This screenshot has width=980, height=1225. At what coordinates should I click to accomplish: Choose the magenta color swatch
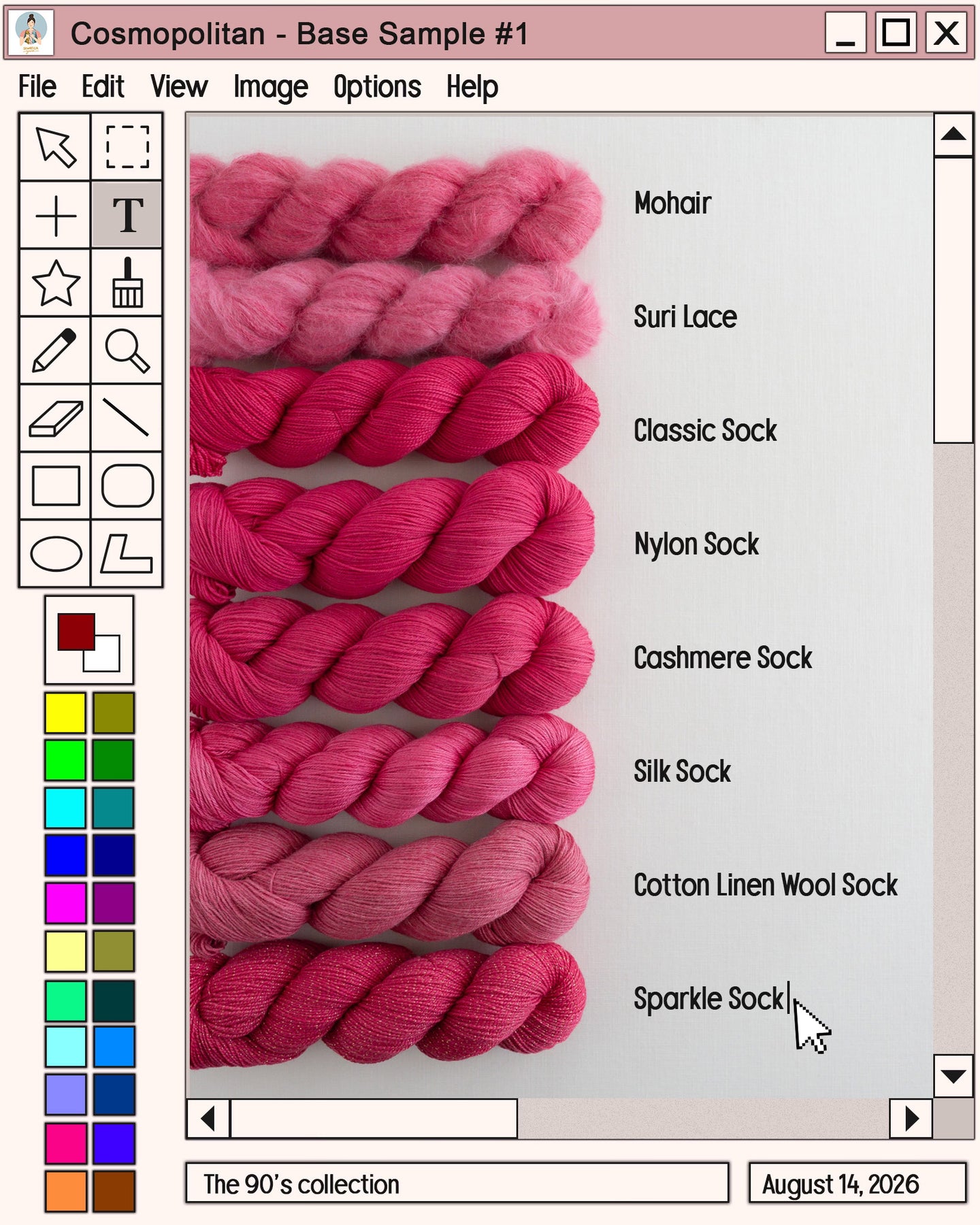click(x=65, y=902)
